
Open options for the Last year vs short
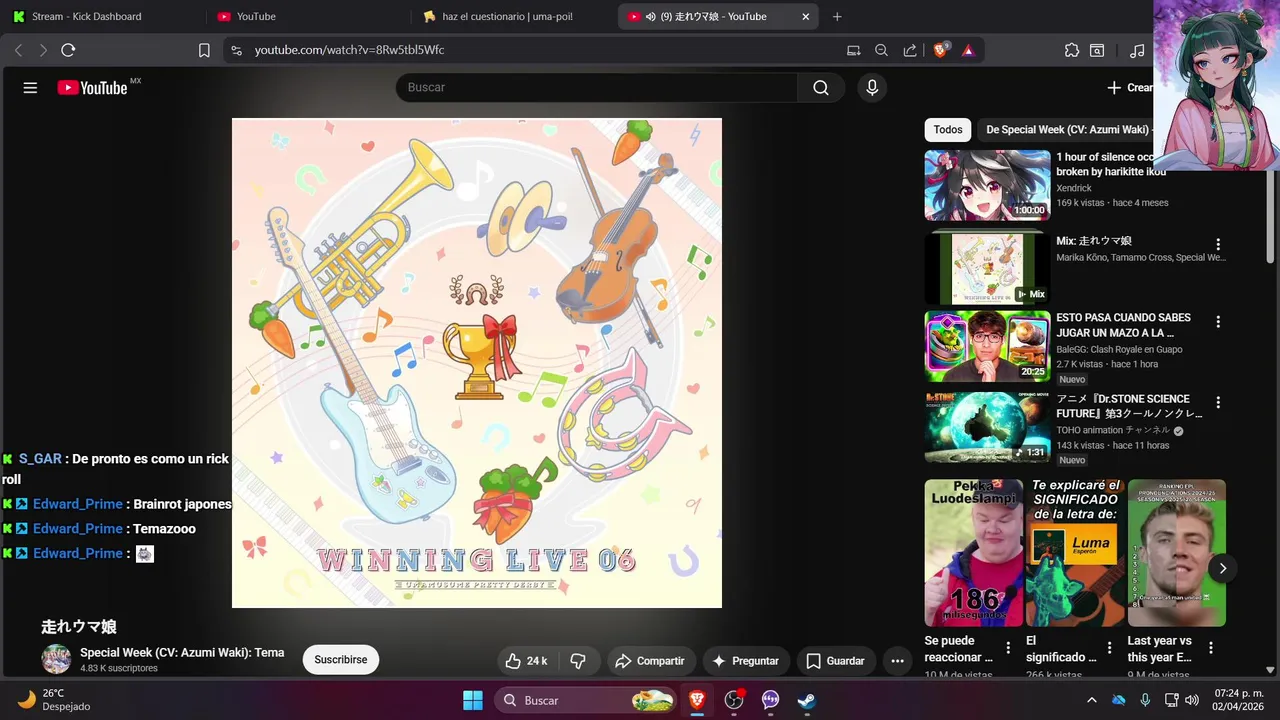(x=1211, y=648)
